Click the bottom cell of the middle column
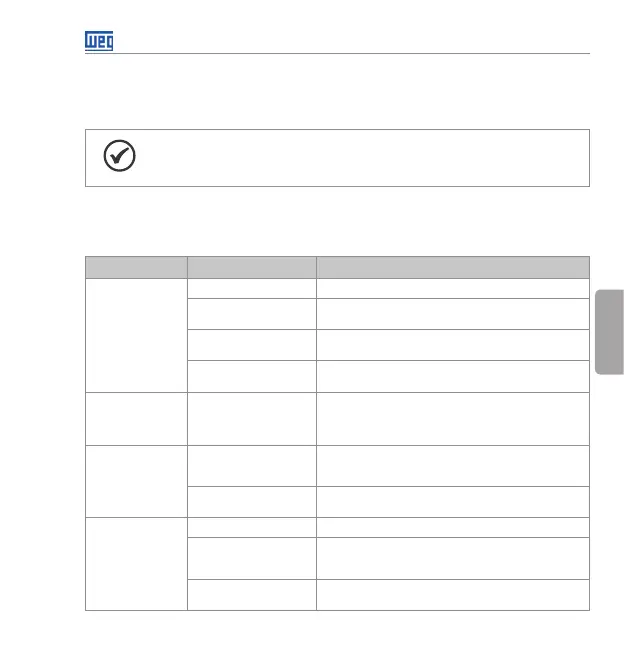 pyautogui.click(x=252, y=594)
